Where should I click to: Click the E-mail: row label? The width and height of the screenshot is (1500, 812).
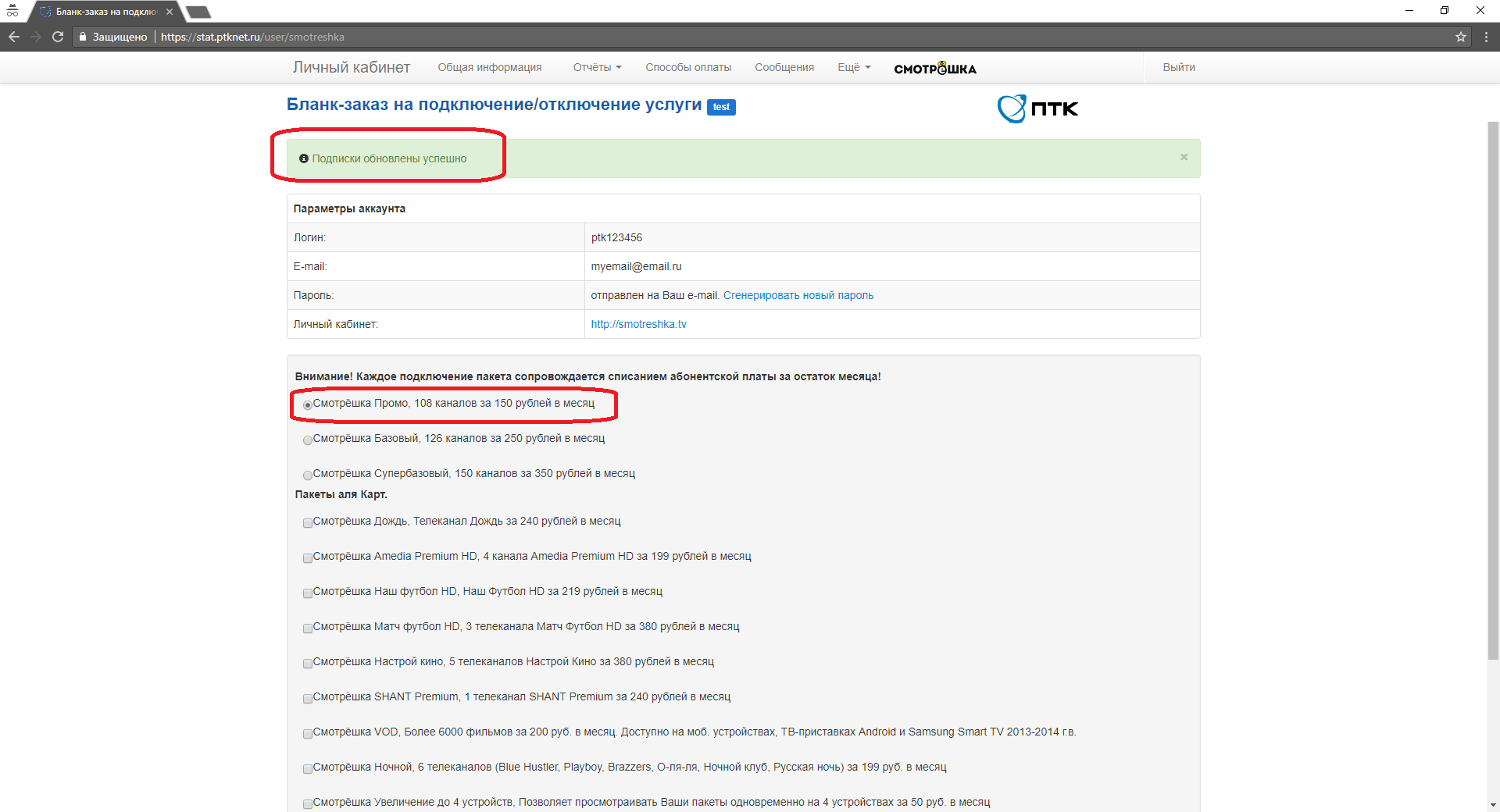(310, 266)
